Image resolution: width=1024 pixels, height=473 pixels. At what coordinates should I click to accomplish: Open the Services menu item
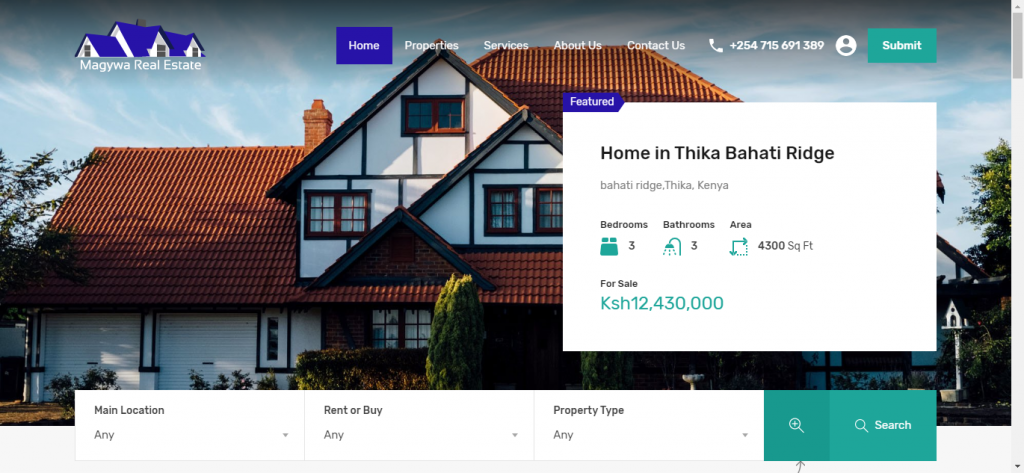(505, 46)
